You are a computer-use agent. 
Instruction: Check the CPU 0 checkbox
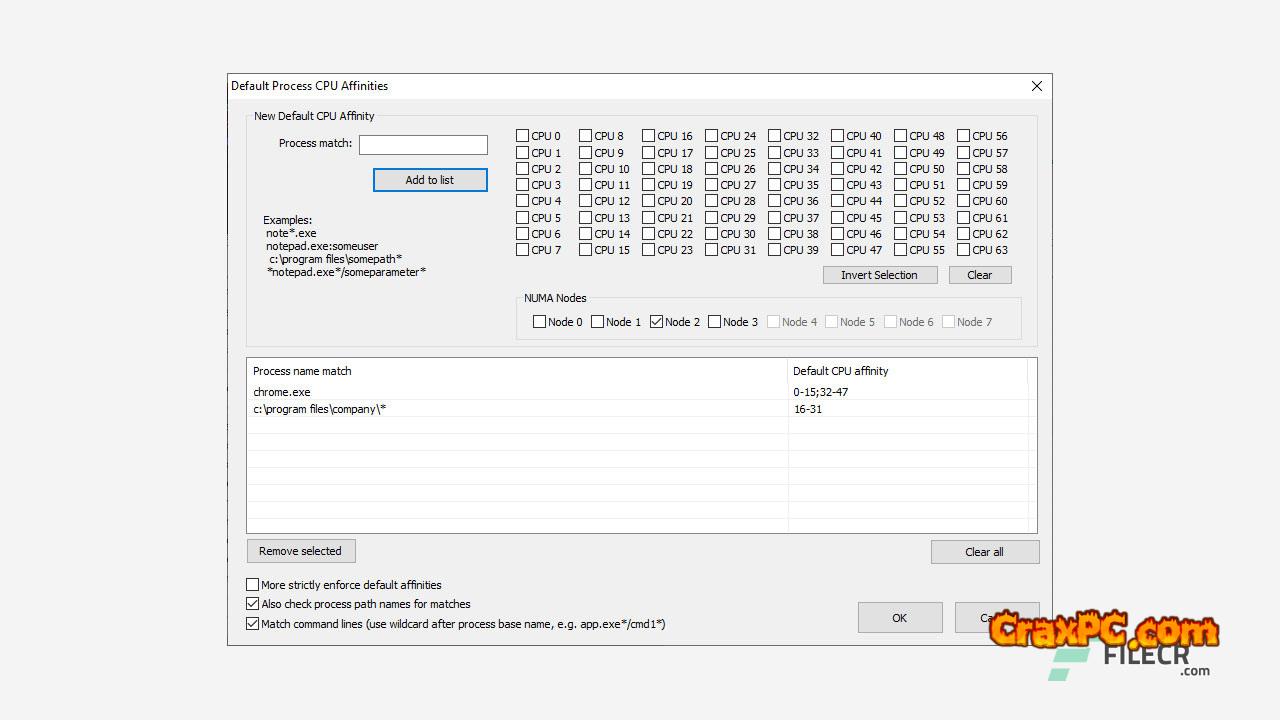522,136
